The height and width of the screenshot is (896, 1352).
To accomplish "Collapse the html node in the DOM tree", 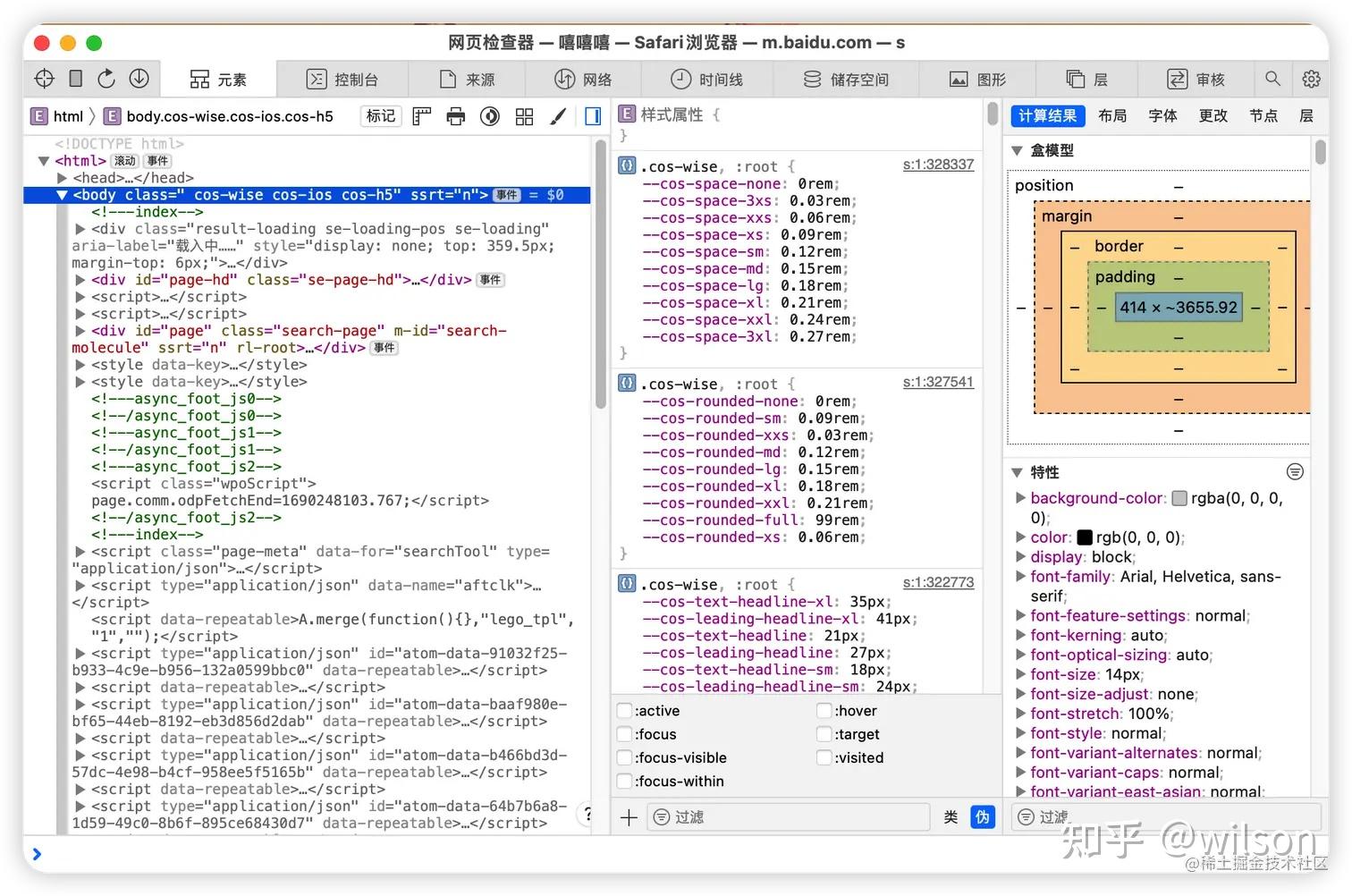I will pyautogui.click(x=43, y=161).
